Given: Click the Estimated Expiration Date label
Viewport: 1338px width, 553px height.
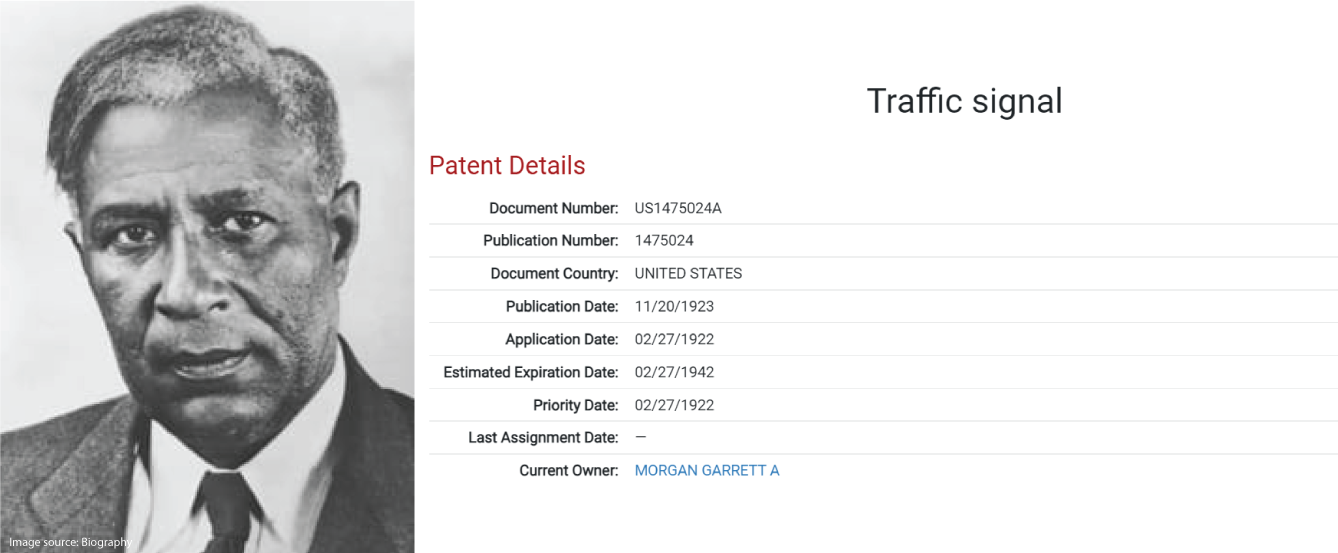Looking at the screenshot, I should [x=531, y=372].
